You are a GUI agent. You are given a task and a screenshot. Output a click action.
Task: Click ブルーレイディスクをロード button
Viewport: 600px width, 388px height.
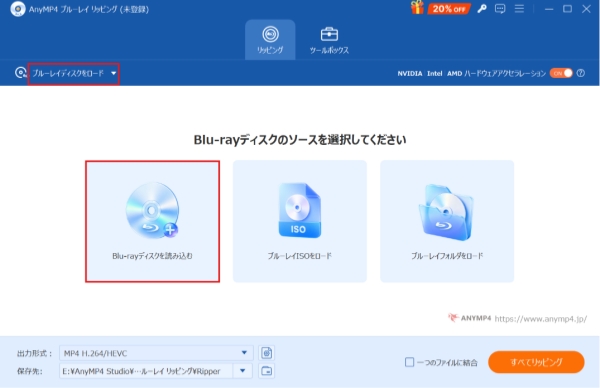[68, 73]
